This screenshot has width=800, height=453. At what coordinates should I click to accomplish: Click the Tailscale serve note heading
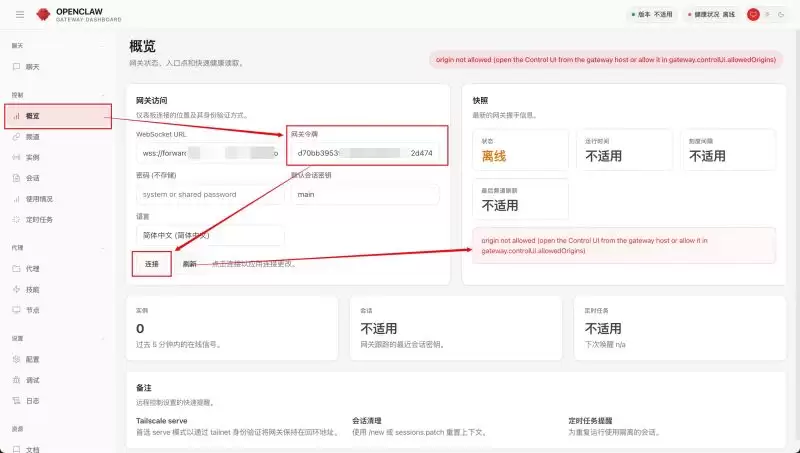162,421
